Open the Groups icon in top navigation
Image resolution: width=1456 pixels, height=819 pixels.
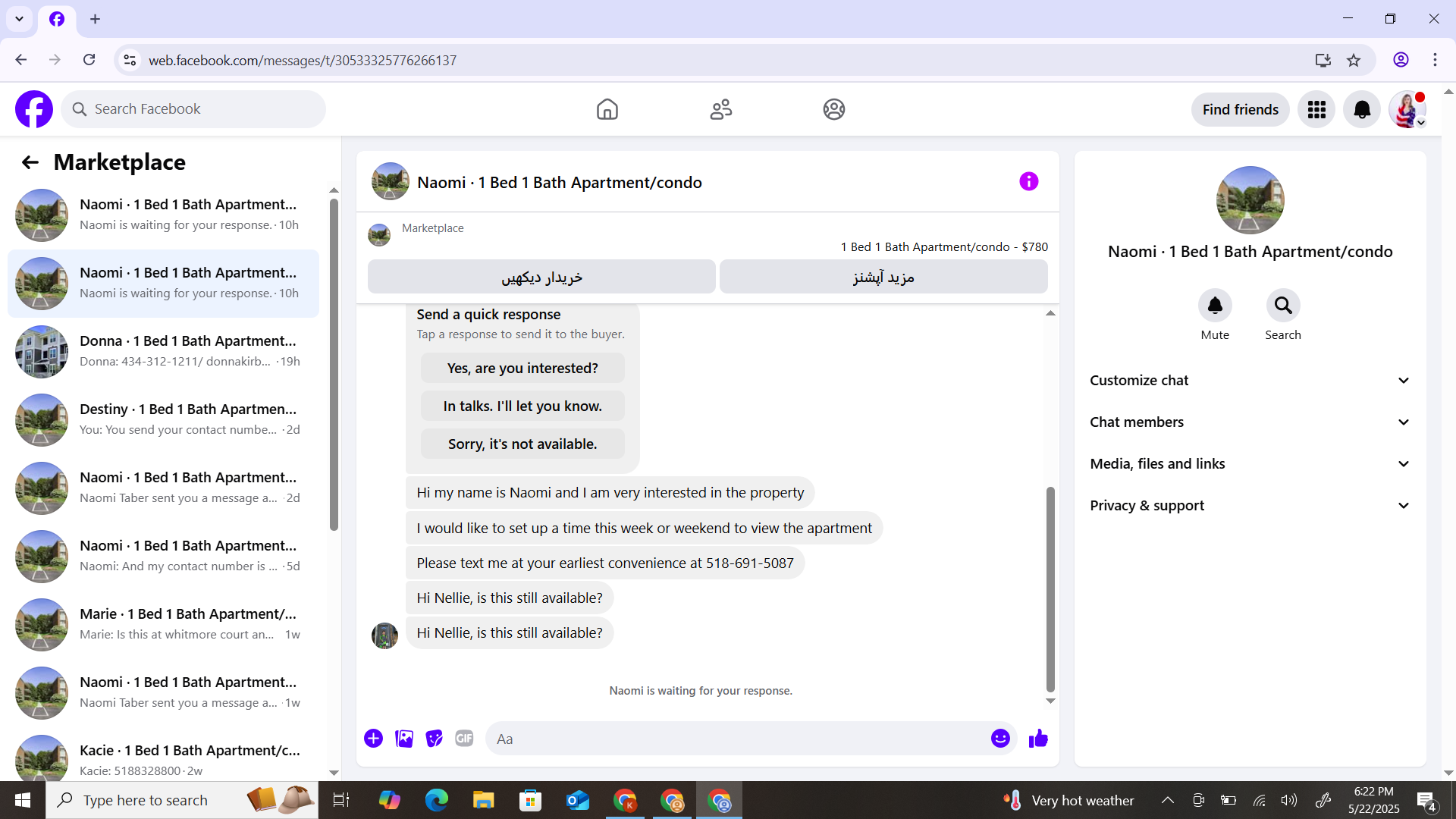834,109
